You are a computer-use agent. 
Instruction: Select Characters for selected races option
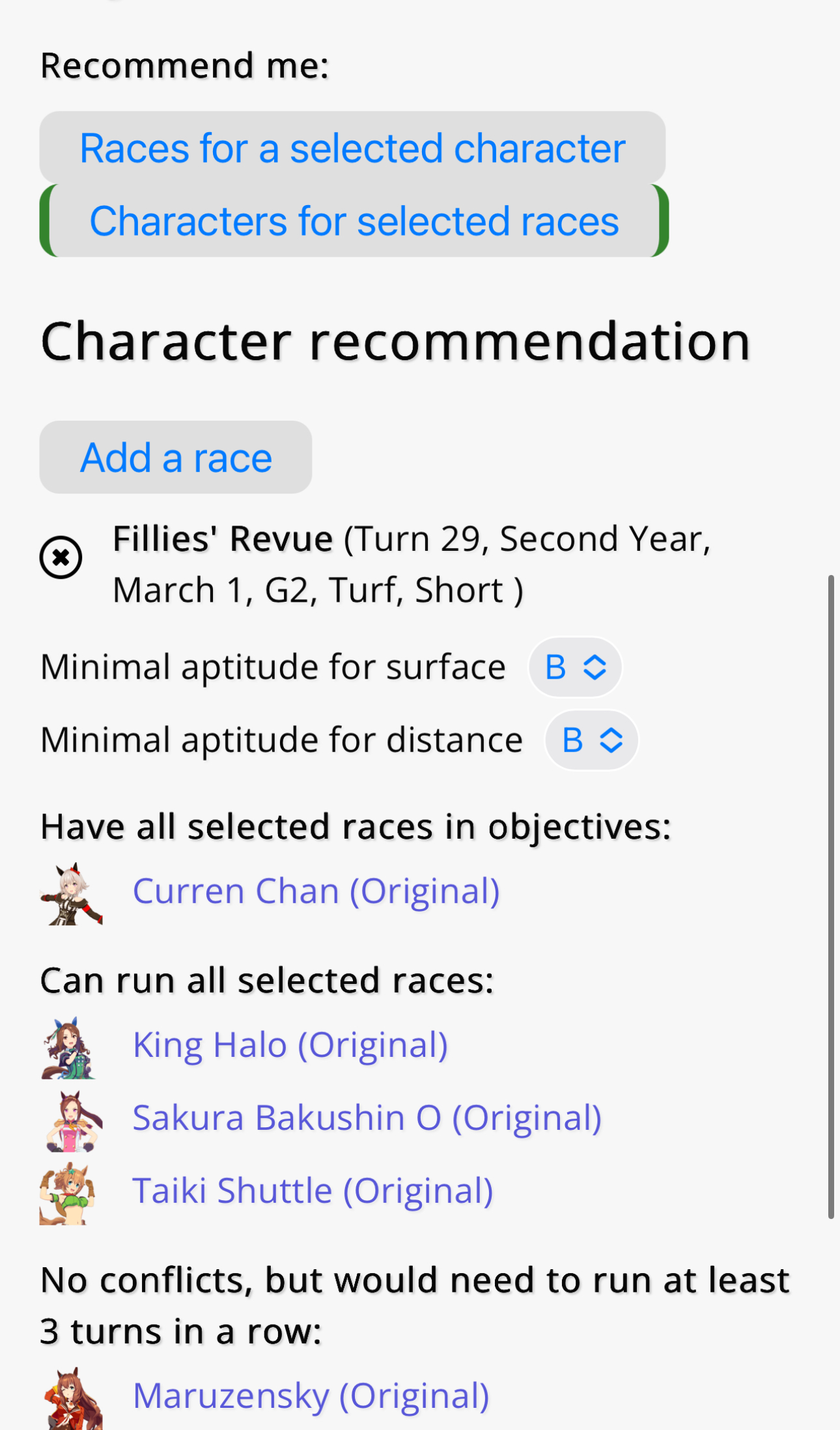[354, 221]
